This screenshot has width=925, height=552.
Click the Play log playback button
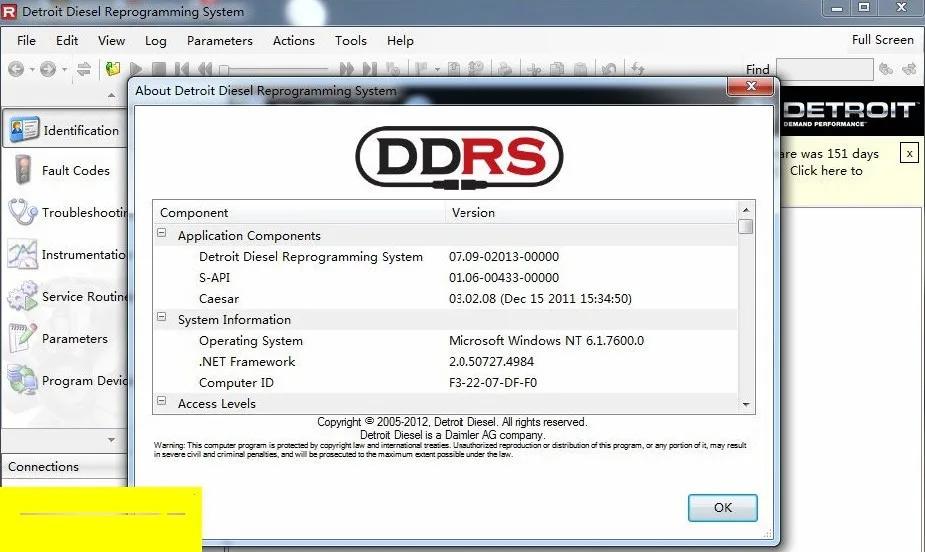point(136,70)
